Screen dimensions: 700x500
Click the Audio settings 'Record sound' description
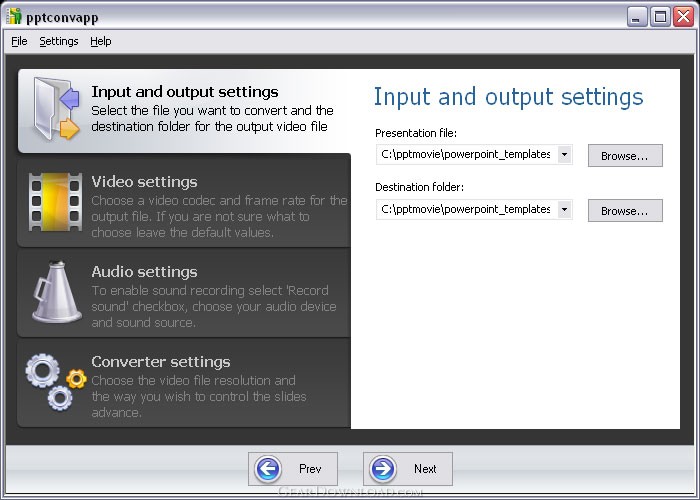tap(214, 307)
